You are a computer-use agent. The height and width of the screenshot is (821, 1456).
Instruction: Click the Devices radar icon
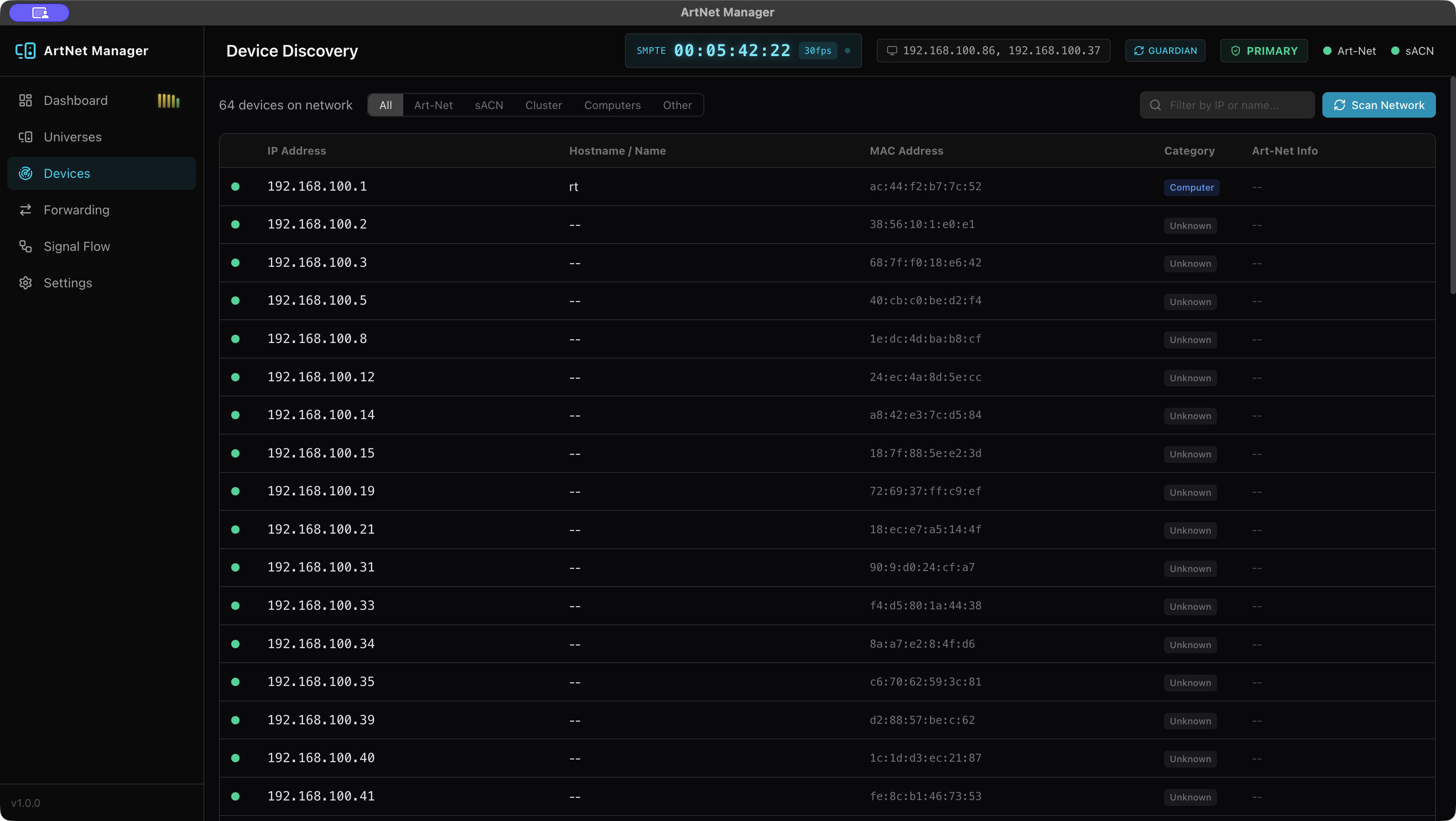tap(26, 173)
